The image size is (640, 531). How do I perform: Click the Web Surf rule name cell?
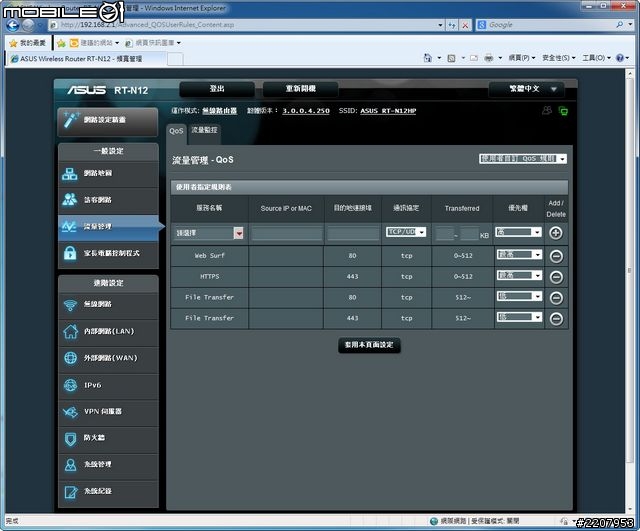tap(209, 256)
